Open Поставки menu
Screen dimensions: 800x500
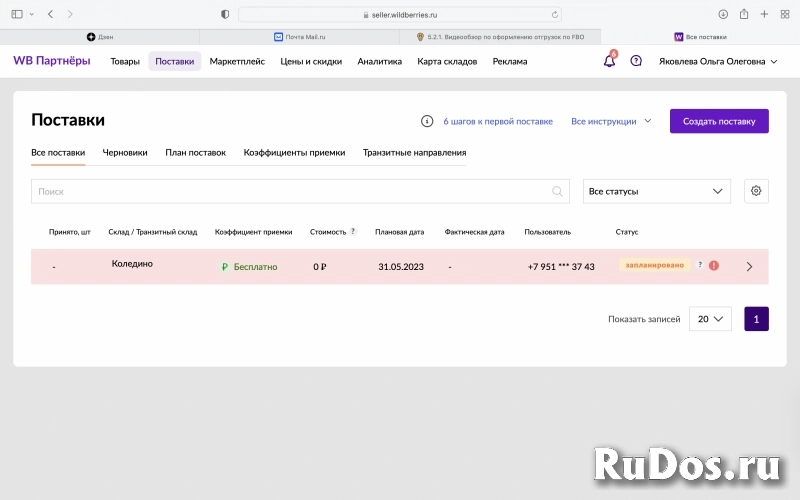pos(174,61)
